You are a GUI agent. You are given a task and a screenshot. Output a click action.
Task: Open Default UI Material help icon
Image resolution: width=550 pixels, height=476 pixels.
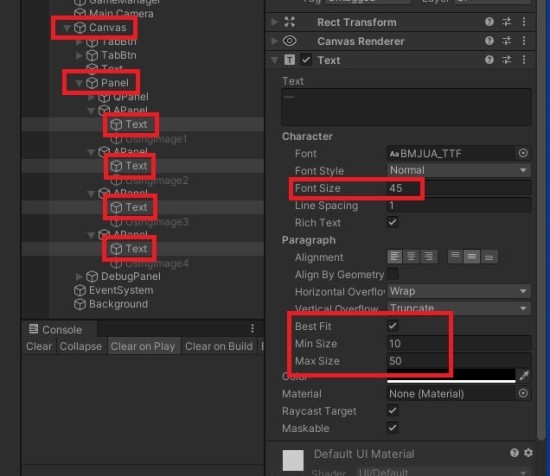(514, 453)
